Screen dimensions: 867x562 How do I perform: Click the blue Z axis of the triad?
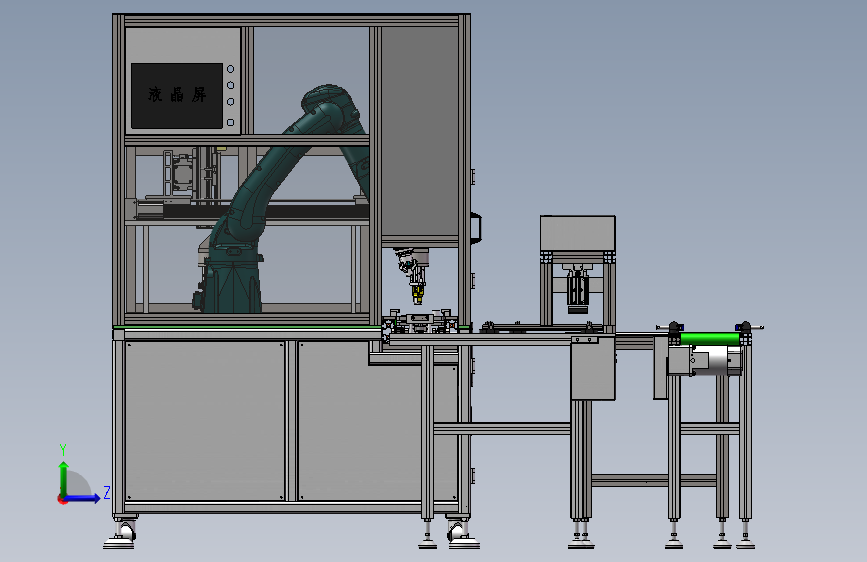[x=83, y=498]
